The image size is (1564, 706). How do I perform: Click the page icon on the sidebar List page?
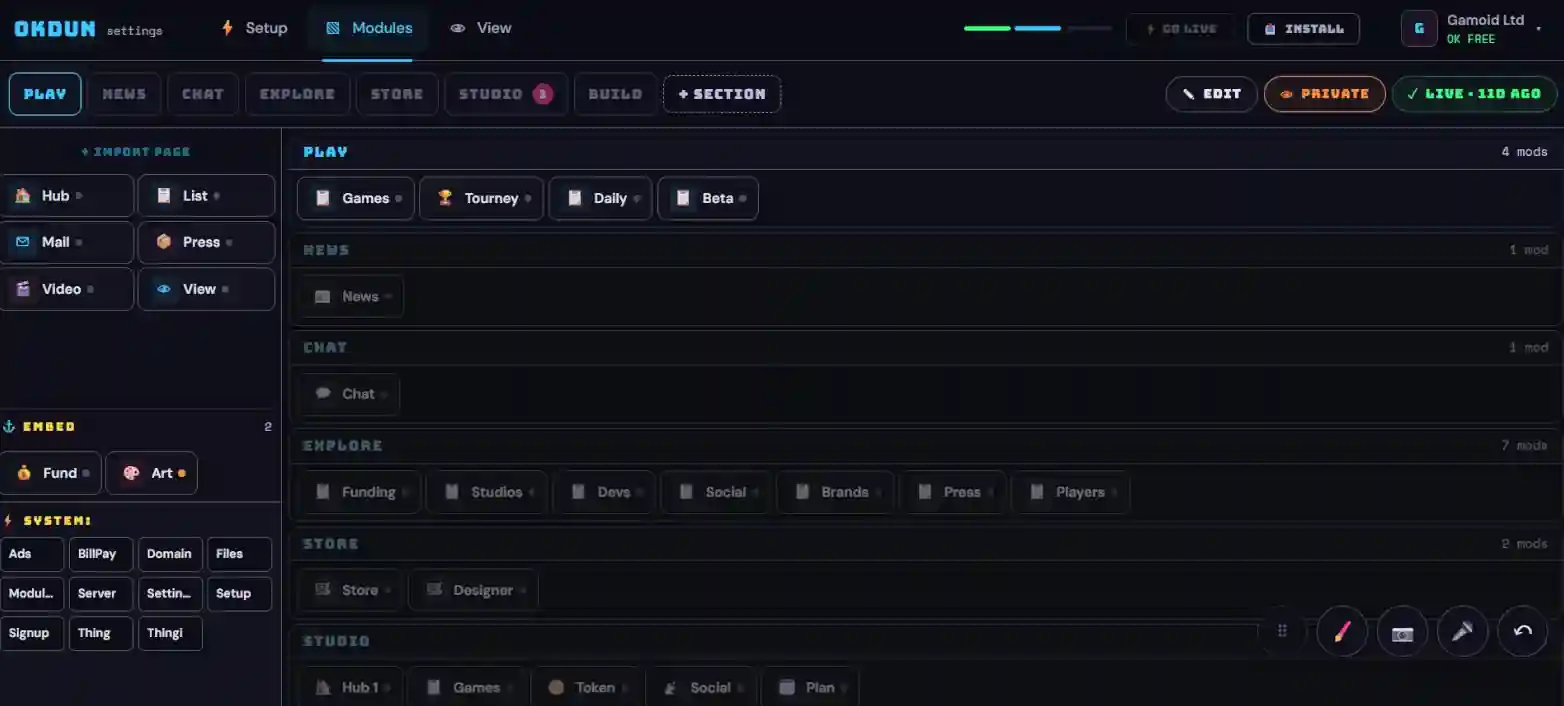(164, 196)
